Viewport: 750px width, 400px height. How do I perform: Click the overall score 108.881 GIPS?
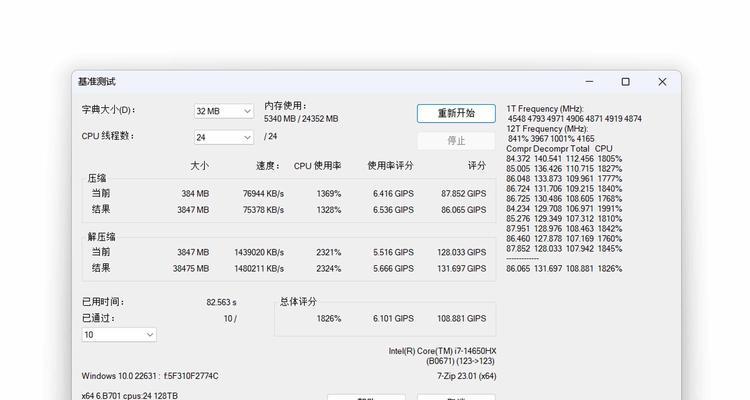click(x=462, y=319)
